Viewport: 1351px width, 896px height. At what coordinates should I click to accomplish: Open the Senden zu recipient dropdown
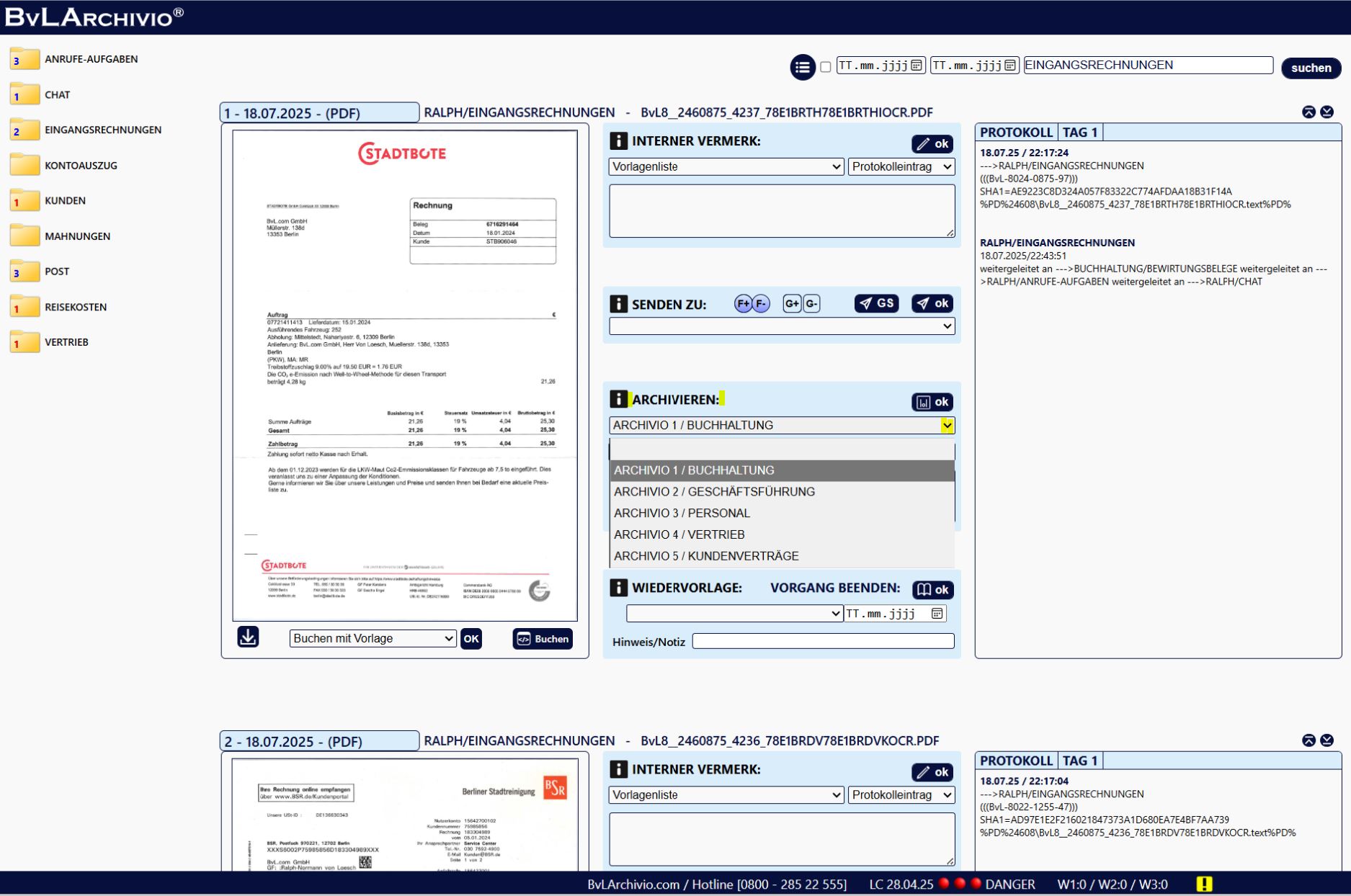coord(781,326)
